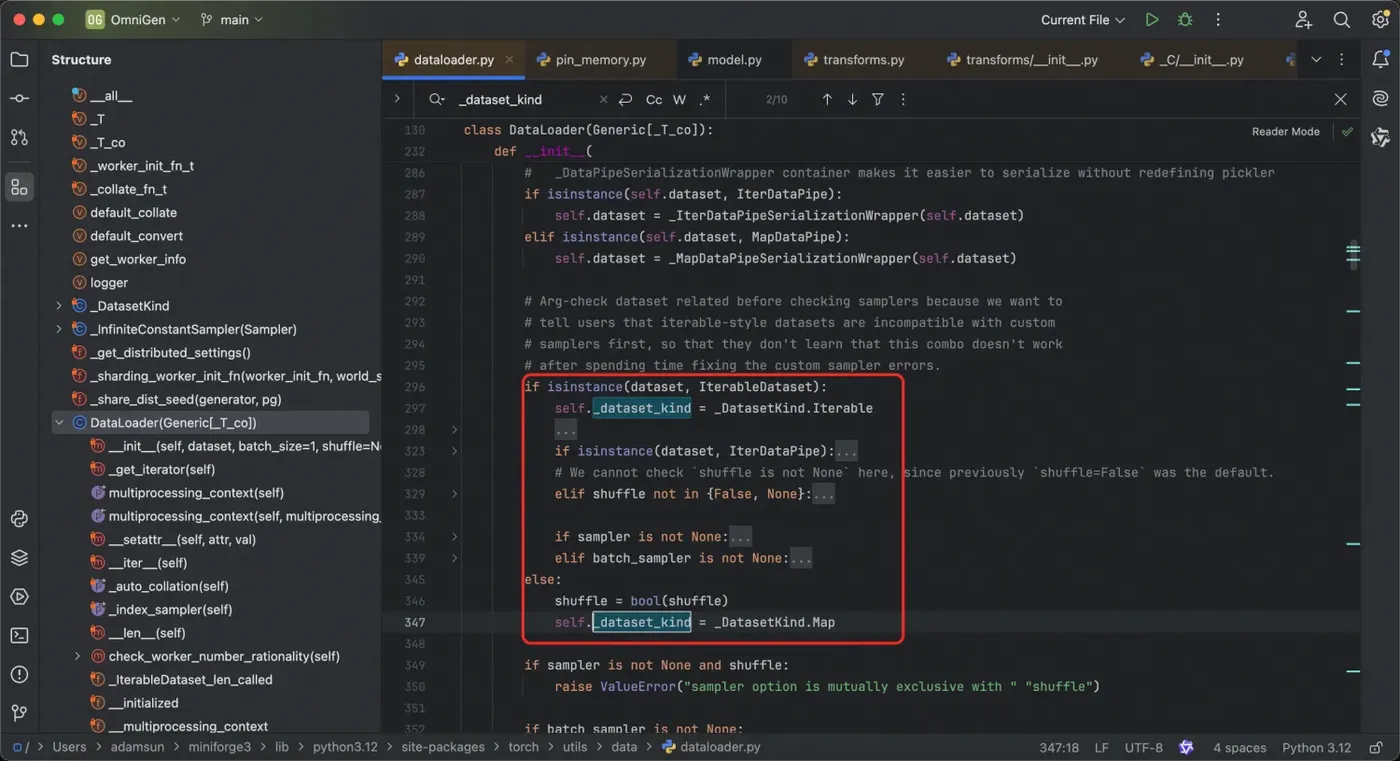Open the Terminal tool window
This screenshot has width=1400, height=761.
(x=19, y=635)
